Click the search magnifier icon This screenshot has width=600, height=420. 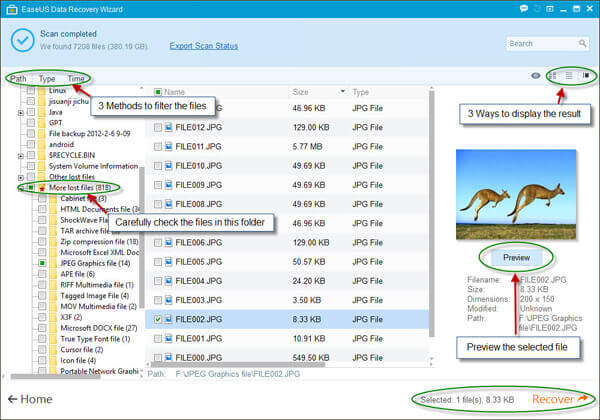pyautogui.click(x=584, y=43)
